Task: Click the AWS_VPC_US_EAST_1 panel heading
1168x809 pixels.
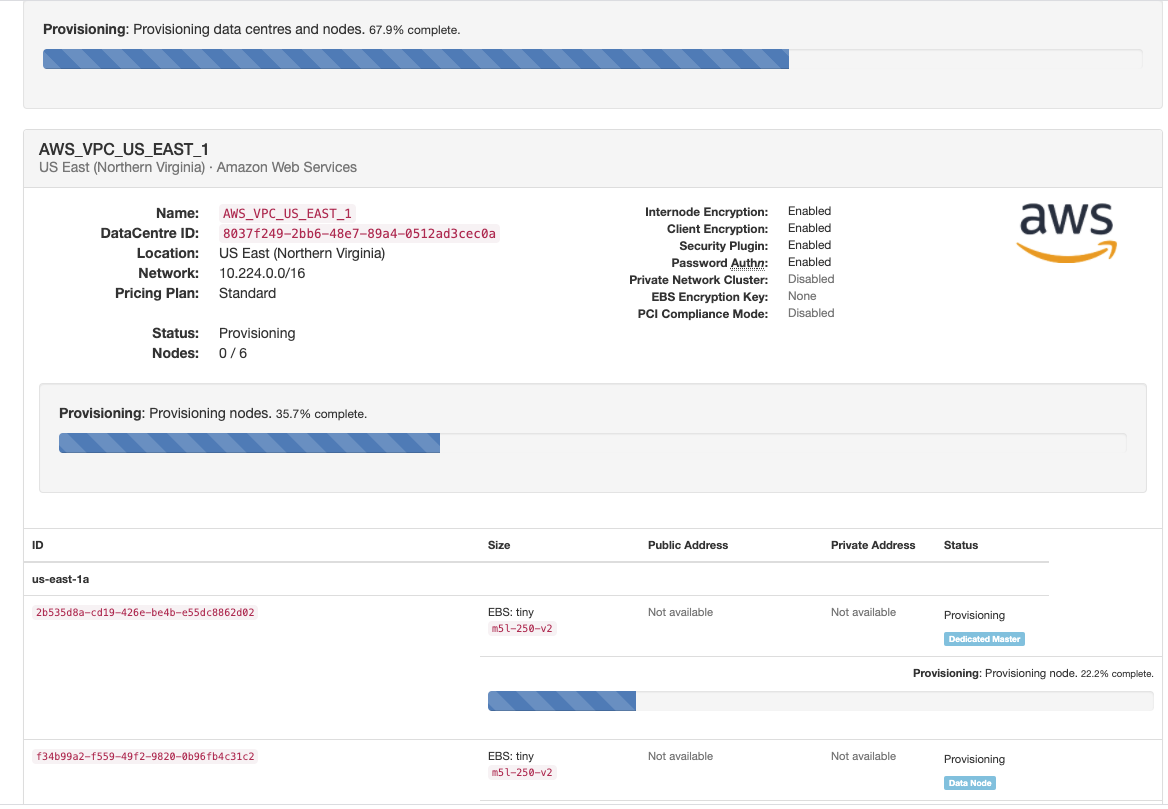Action: (124, 149)
